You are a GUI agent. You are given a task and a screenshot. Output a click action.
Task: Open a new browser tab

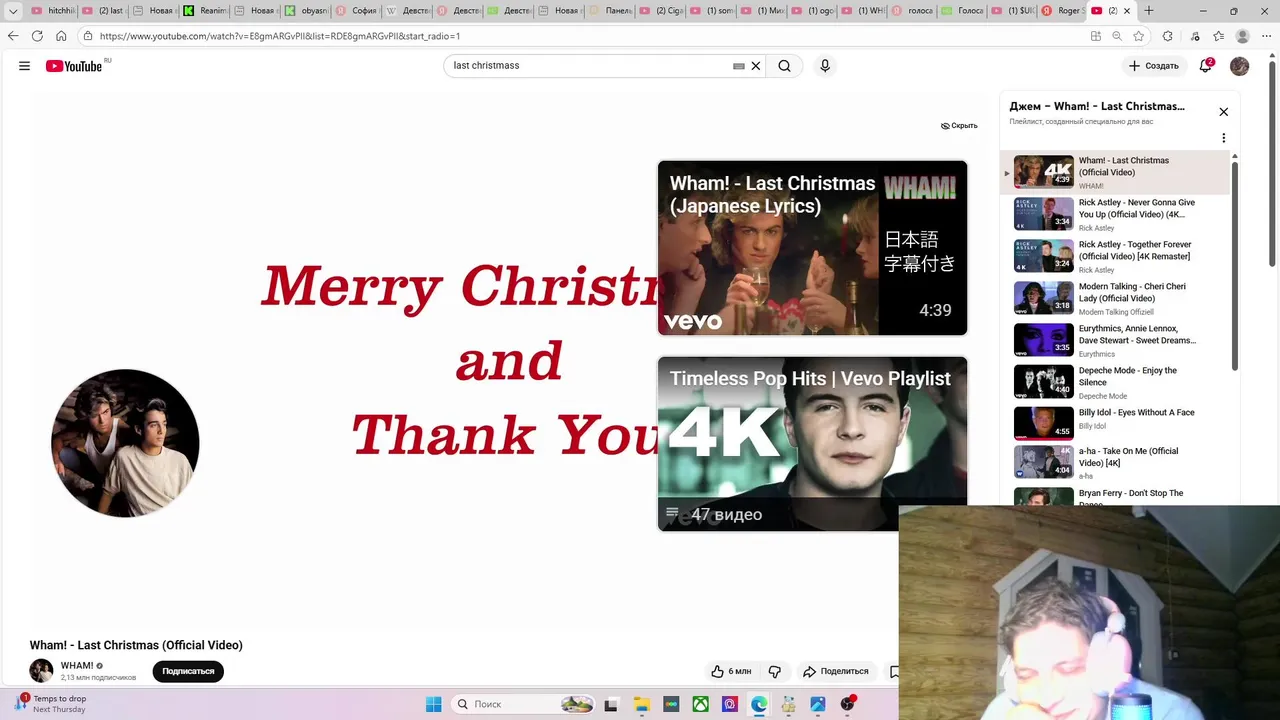point(1149,11)
